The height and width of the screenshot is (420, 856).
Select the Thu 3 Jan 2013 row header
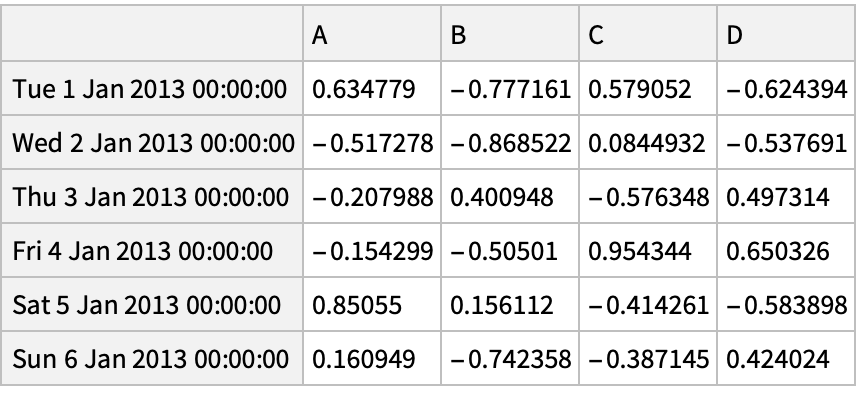pos(150,197)
